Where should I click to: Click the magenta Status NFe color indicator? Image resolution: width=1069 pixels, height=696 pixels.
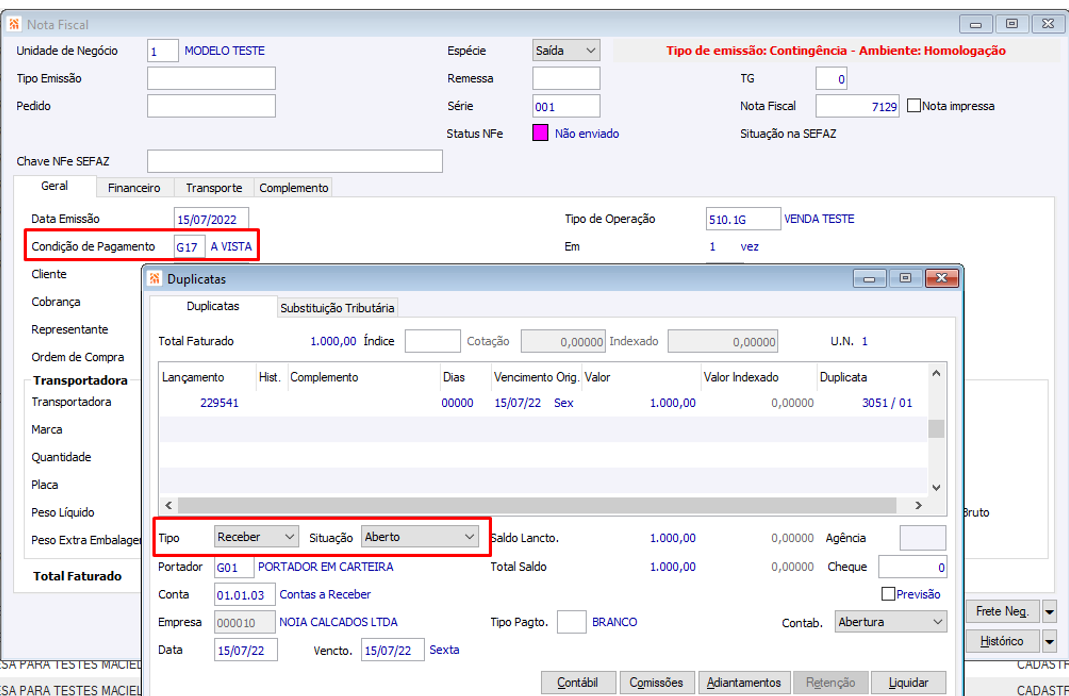pos(540,133)
